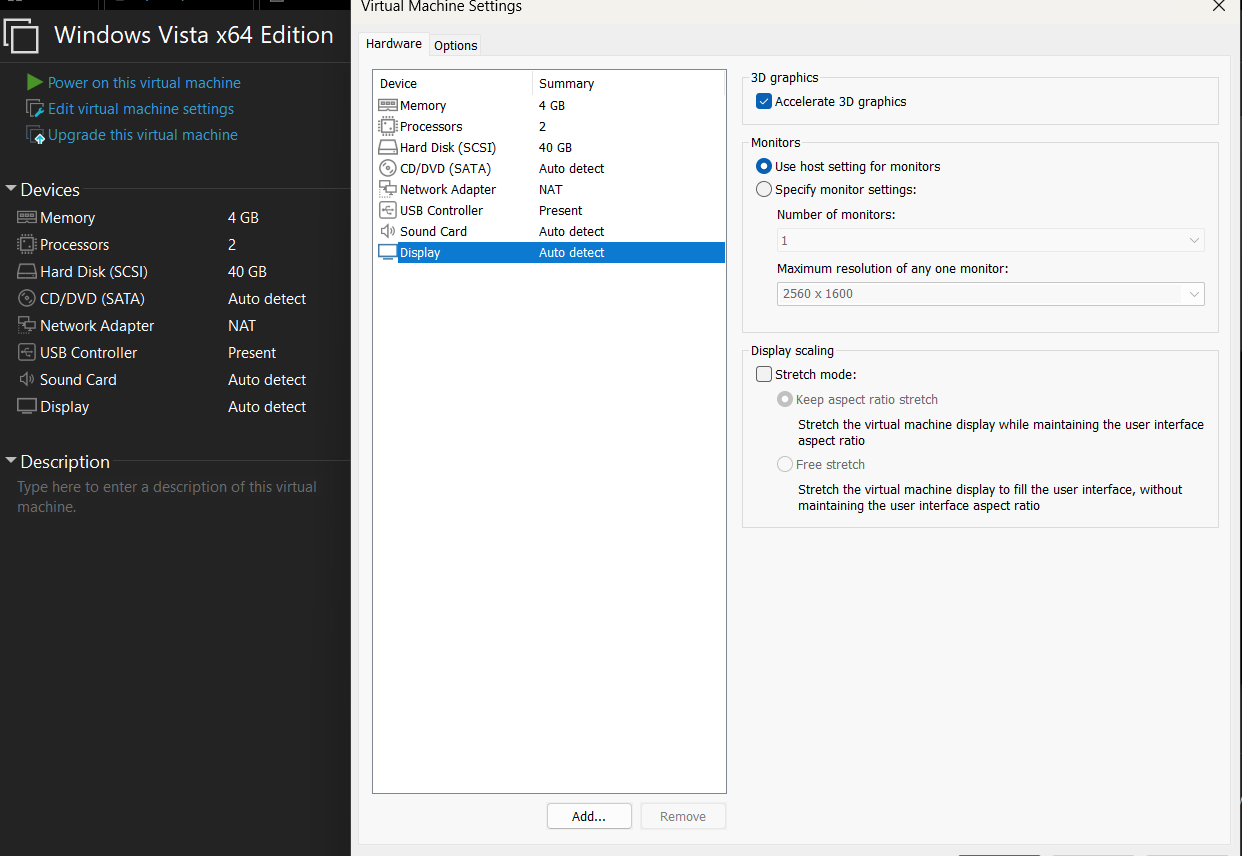Click the CD/DVD (SATA) label in the sidebar

92,298
